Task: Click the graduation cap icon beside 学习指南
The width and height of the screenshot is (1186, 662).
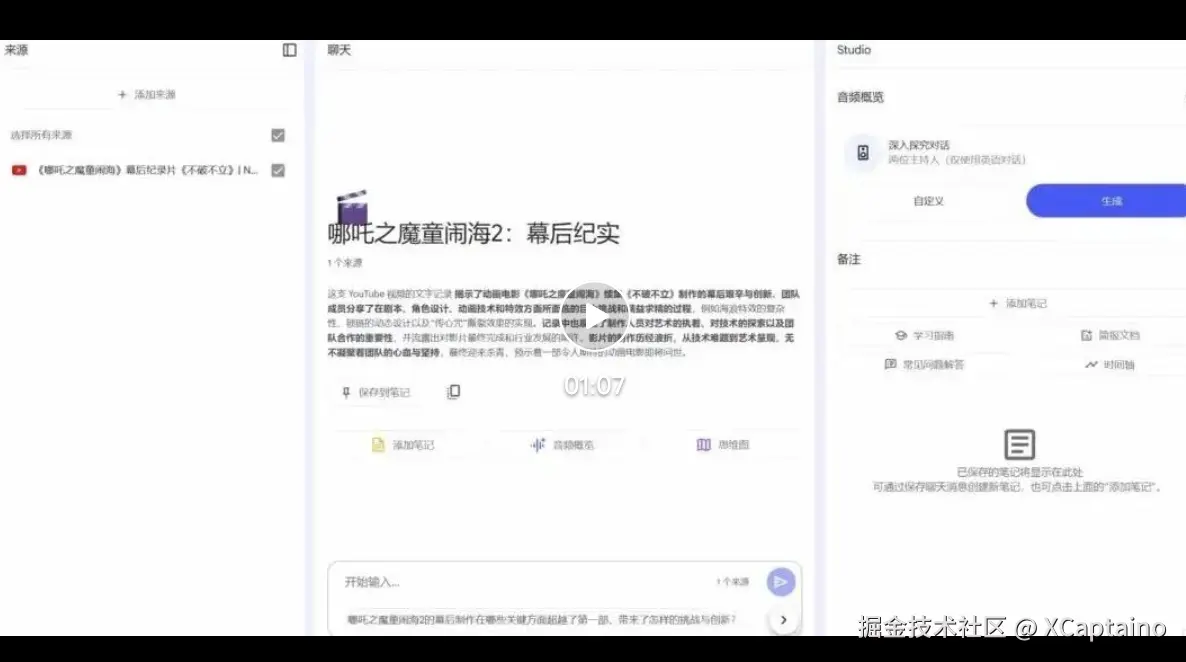Action: (x=900, y=335)
